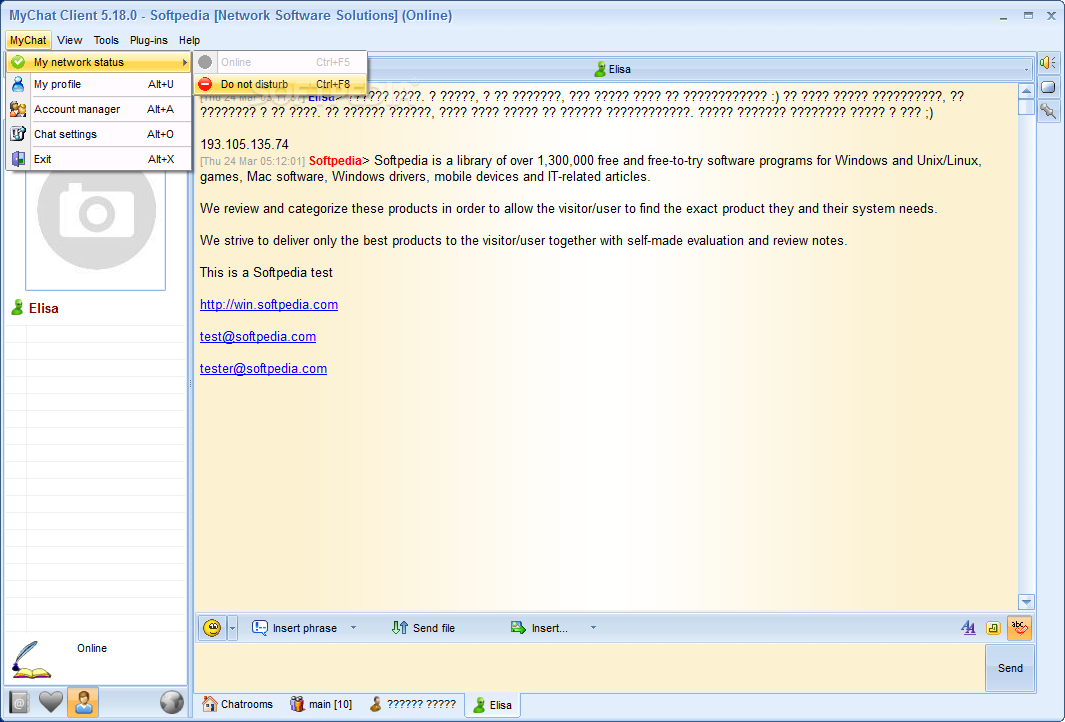Expand the Elisa header dropdown arrow
1065x722 pixels.
tap(1026, 70)
